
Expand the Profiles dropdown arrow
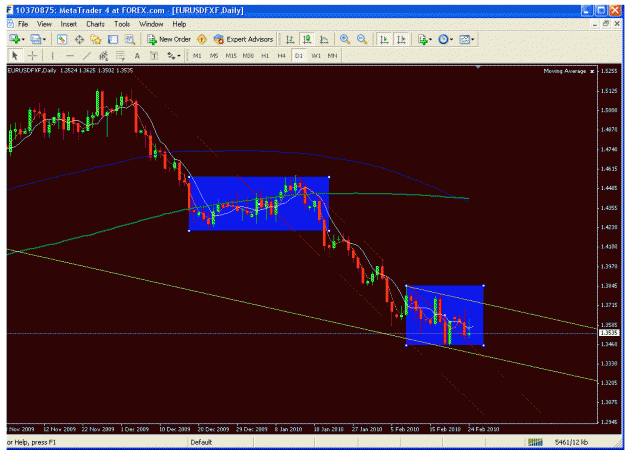click(x=44, y=39)
